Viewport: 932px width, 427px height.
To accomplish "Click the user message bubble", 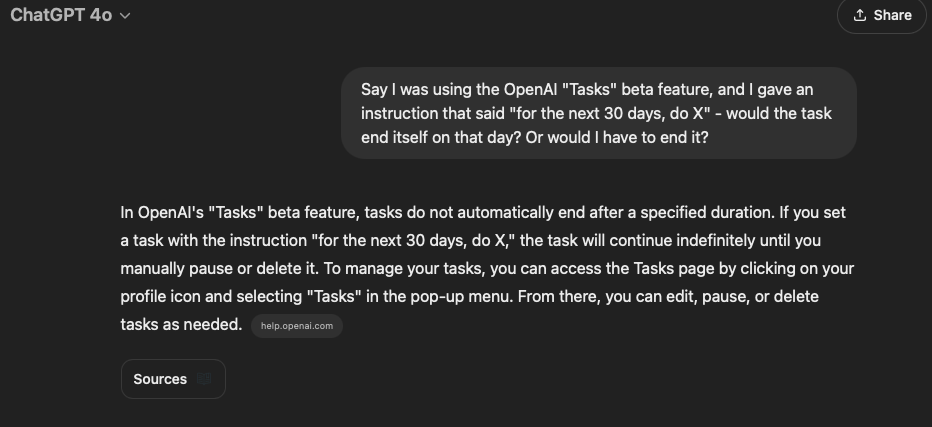I will coord(598,113).
